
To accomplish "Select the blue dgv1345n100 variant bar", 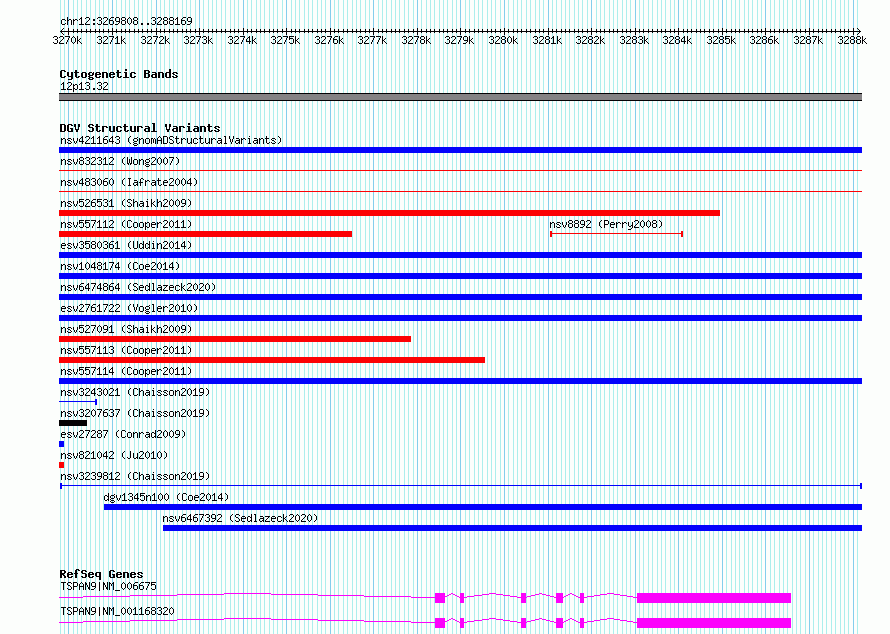I will 483,507.
